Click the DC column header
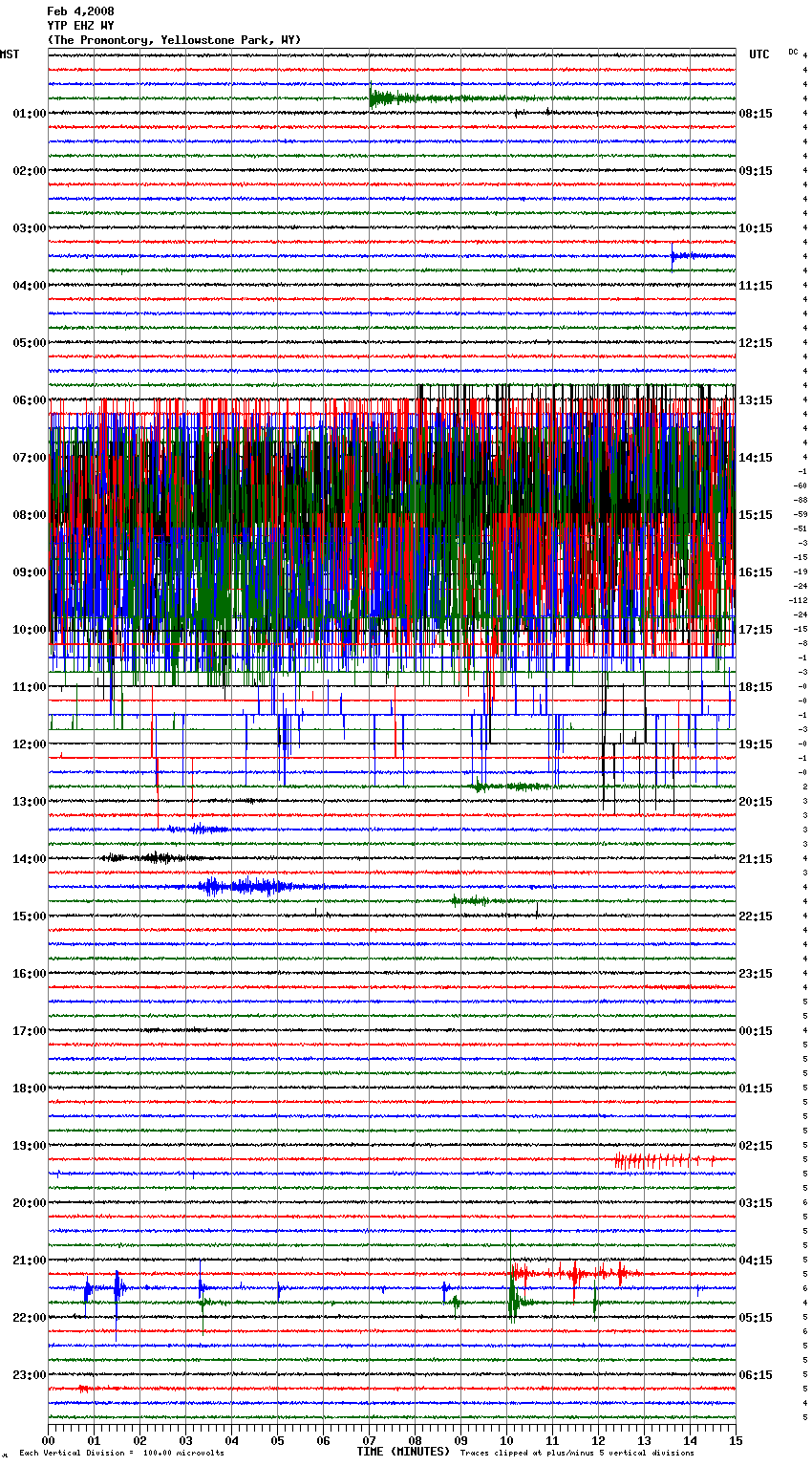The height and width of the screenshot is (1466, 812). click(x=793, y=52)
